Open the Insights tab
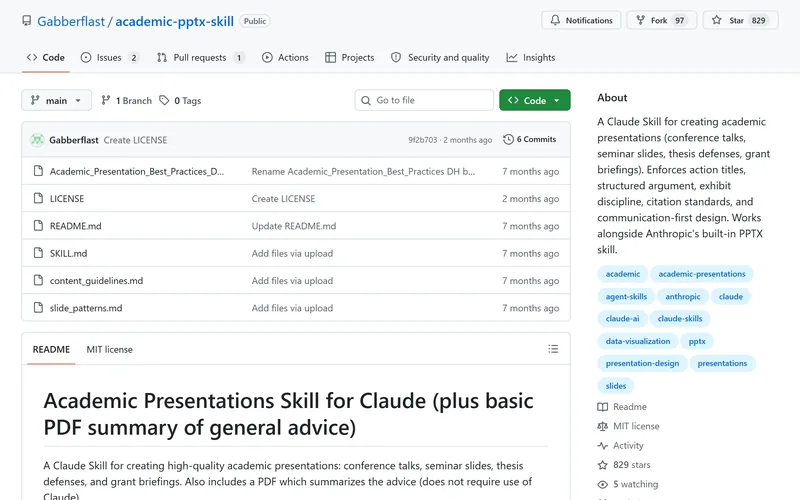This screenshot has height=500, width=800. (531, 58)
